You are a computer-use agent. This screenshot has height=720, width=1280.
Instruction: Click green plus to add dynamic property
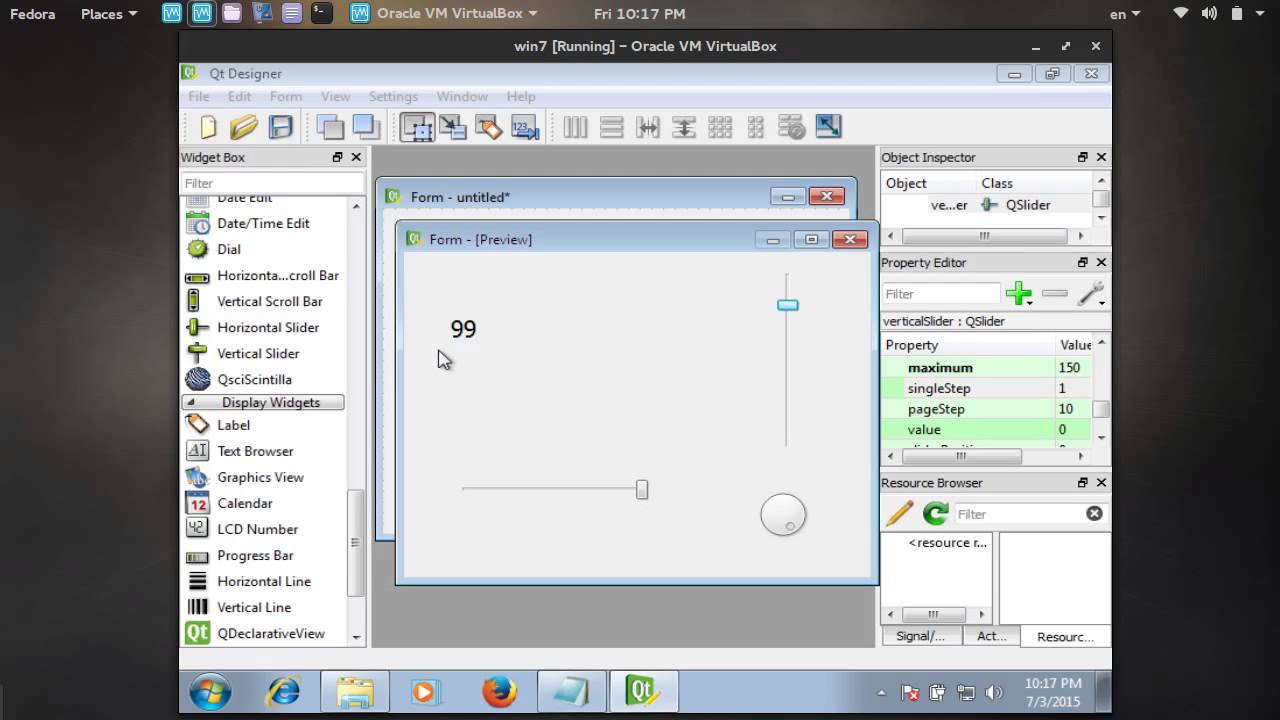tap(1019, 293)
